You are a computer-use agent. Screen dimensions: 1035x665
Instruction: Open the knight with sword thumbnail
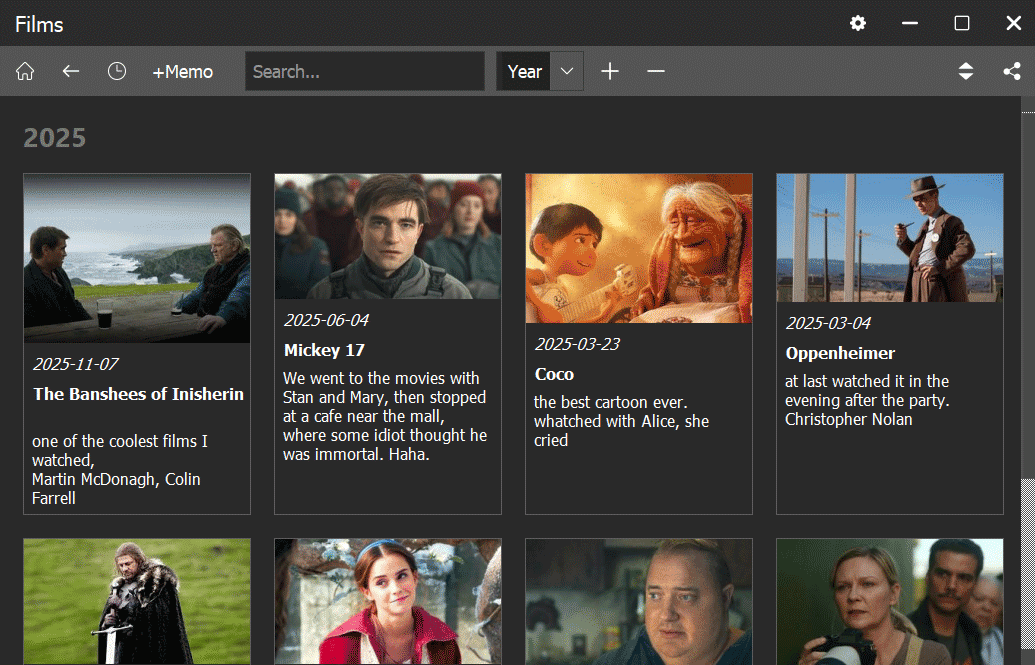coord(137,601)
